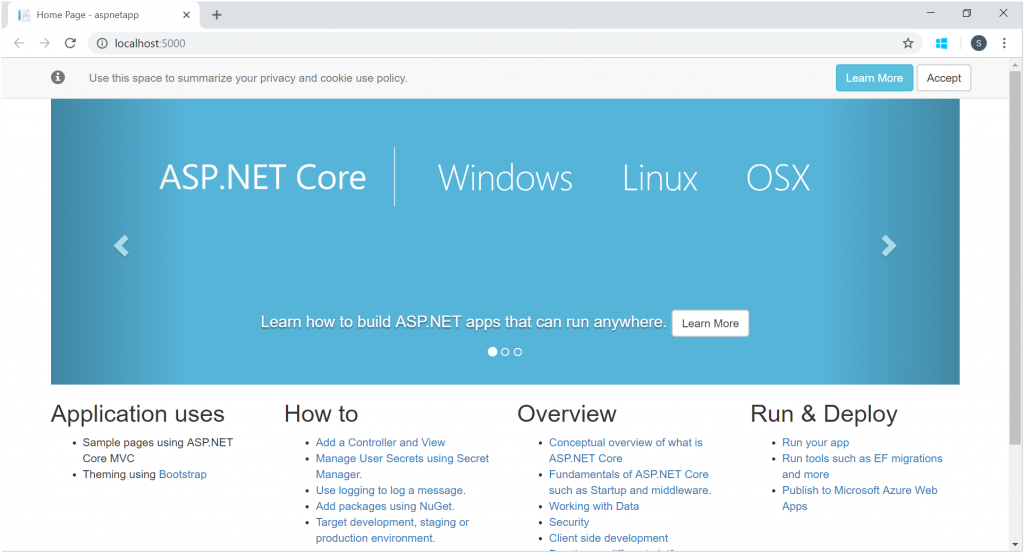Open Chrome three-dot menu
The height and width of the screenshot is (553, 1024).
(1004, 43)
